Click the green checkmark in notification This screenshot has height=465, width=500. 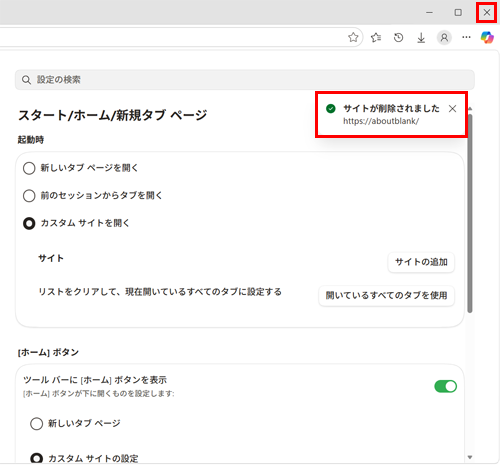[331, 109]
